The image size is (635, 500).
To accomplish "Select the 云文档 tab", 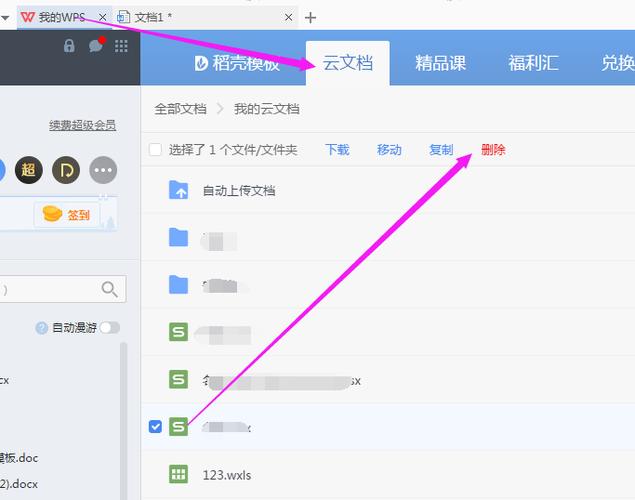I will 347,63.
